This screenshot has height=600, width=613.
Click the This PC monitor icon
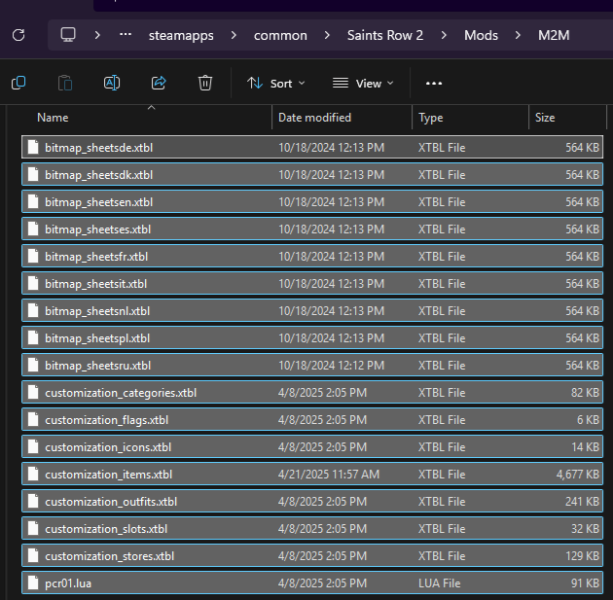[68, 35]
